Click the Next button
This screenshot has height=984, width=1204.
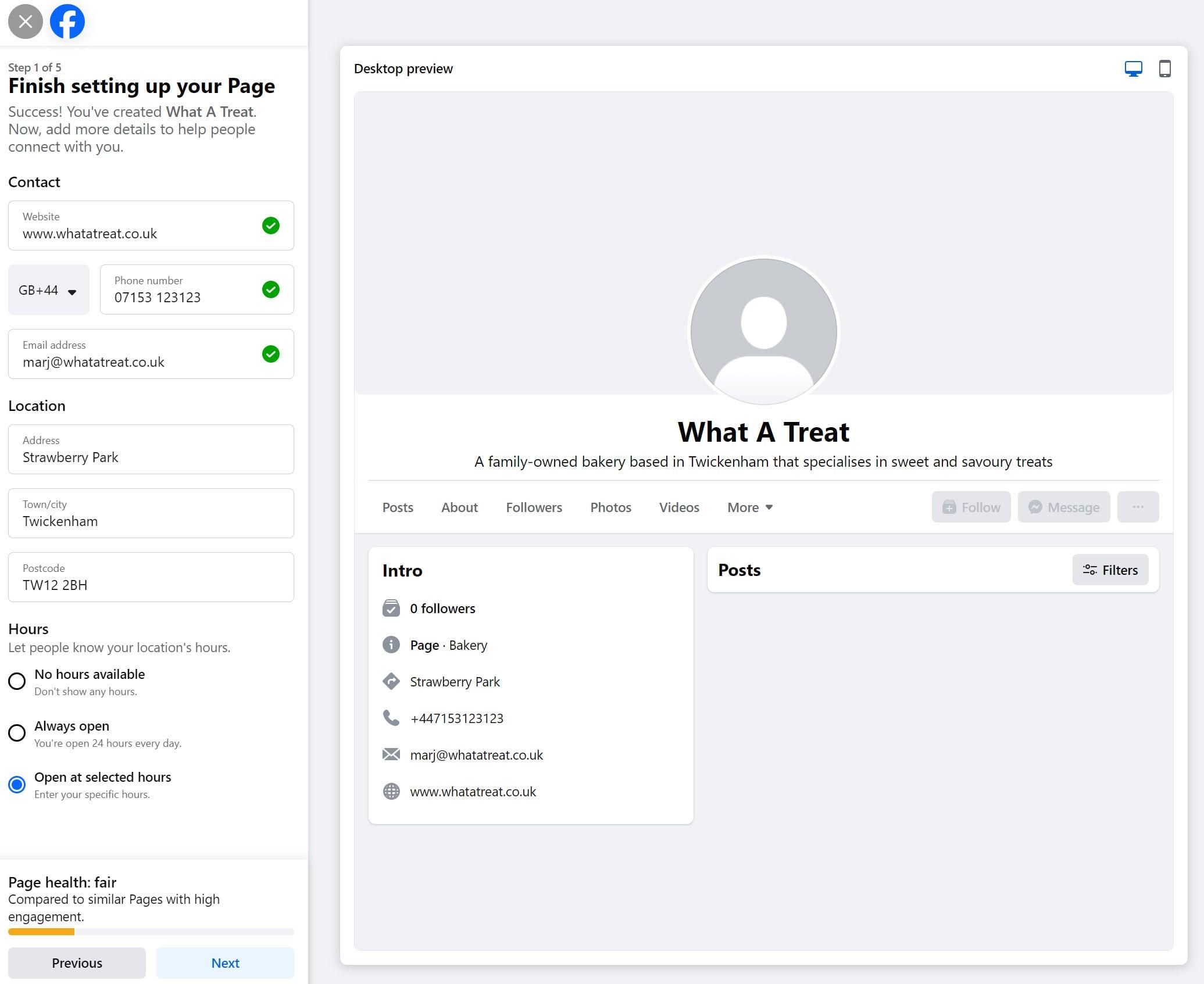pos(225,963)
